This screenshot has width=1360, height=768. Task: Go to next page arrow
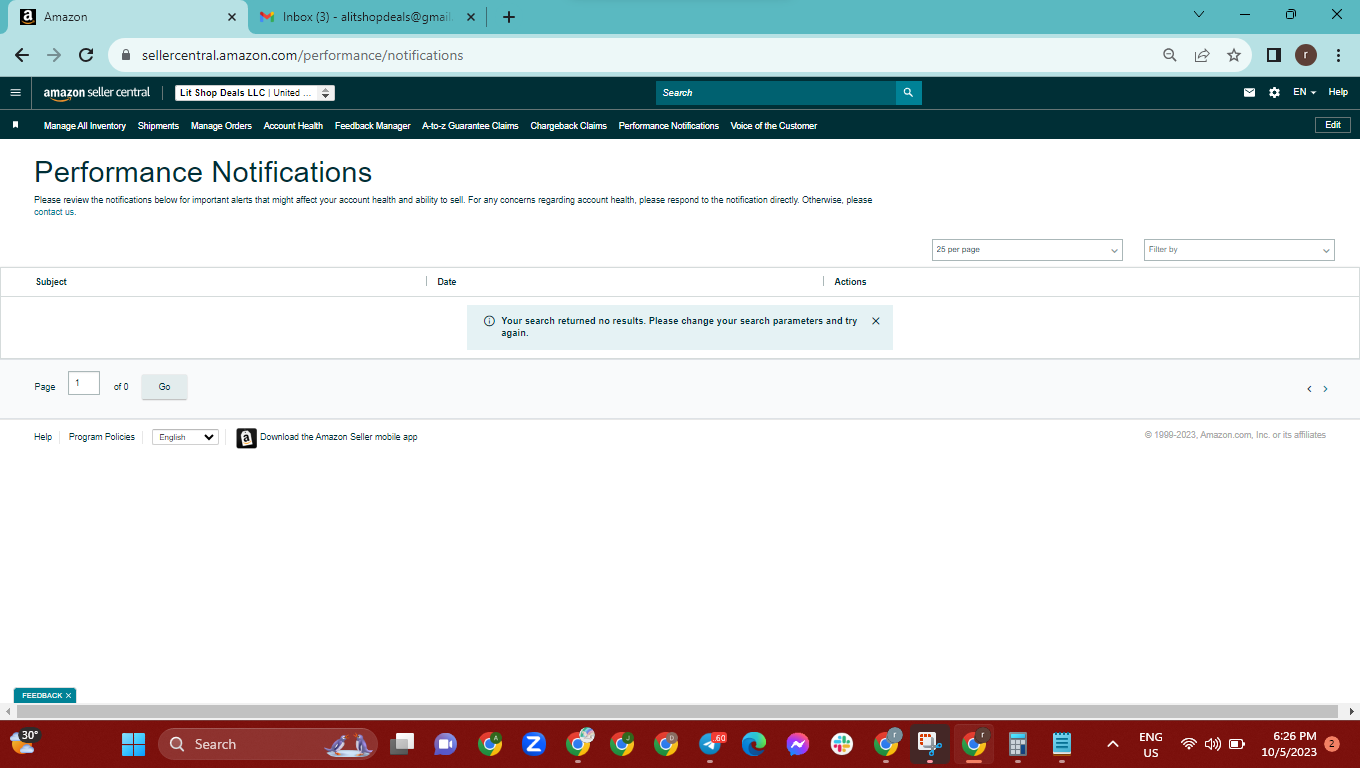(x=1326, y=389)
